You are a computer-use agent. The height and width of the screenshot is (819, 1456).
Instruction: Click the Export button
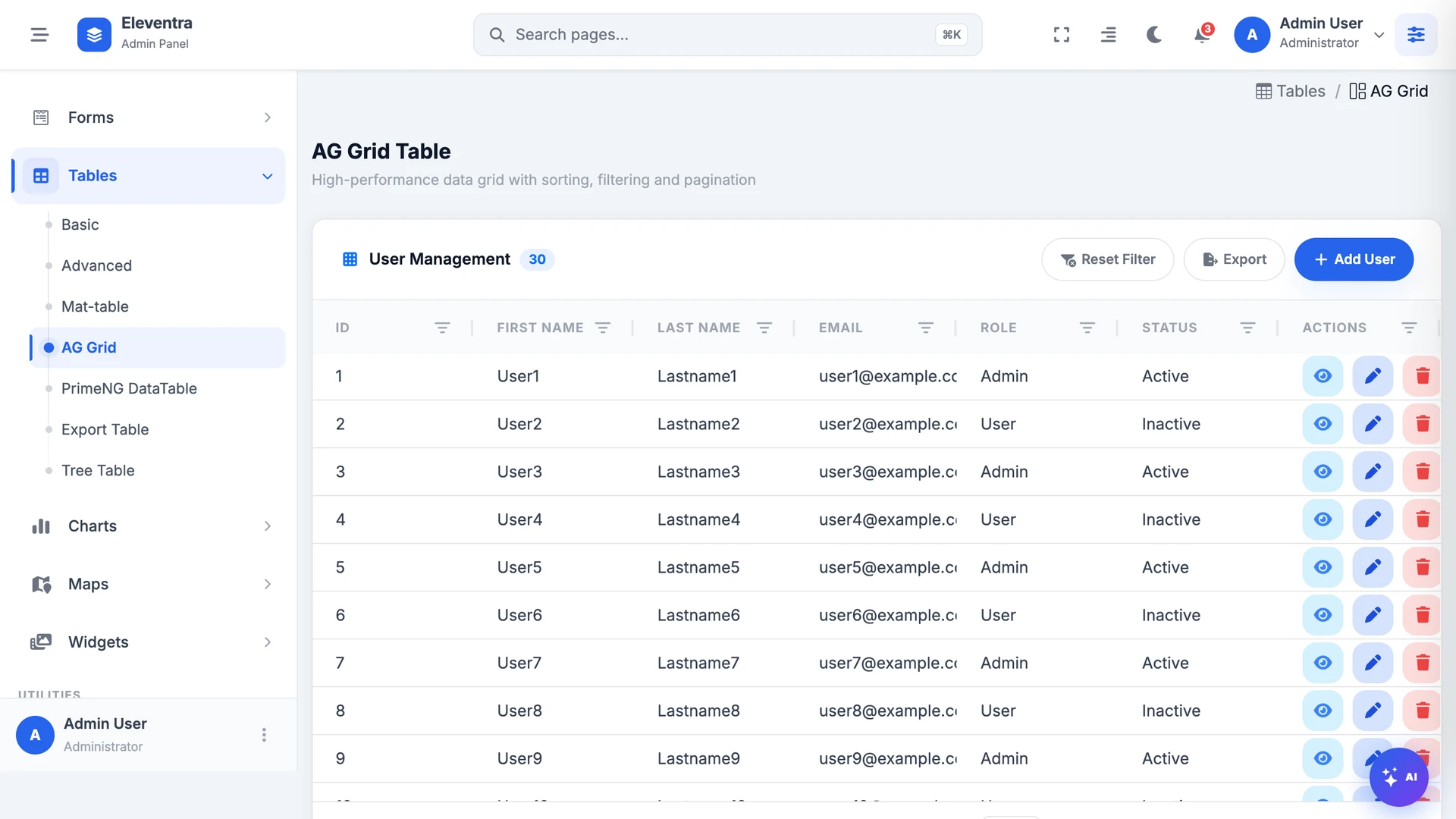click(1234, 259)
